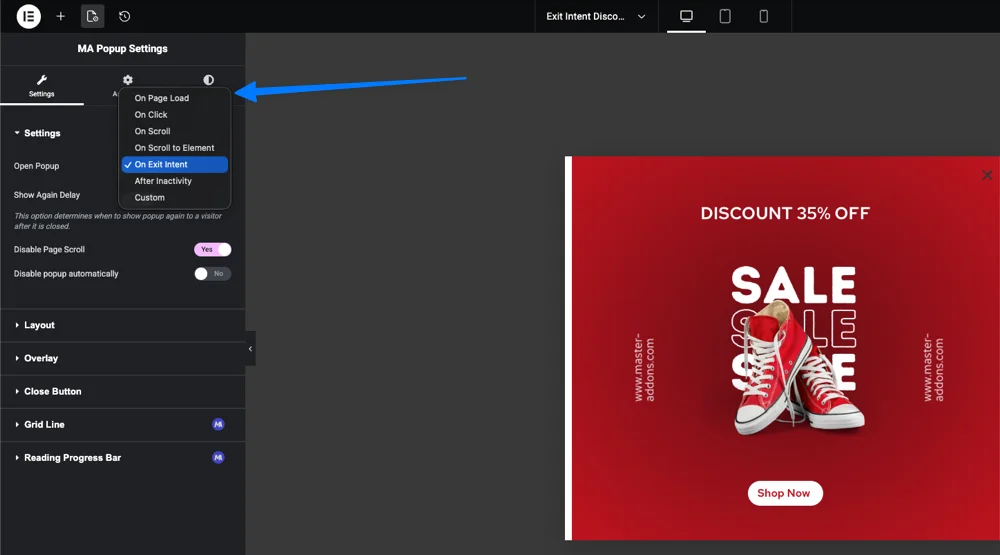Toggle Disable Page Scroll switch
The width and height of the screenshot is (1000, 555).
(212, 249)
